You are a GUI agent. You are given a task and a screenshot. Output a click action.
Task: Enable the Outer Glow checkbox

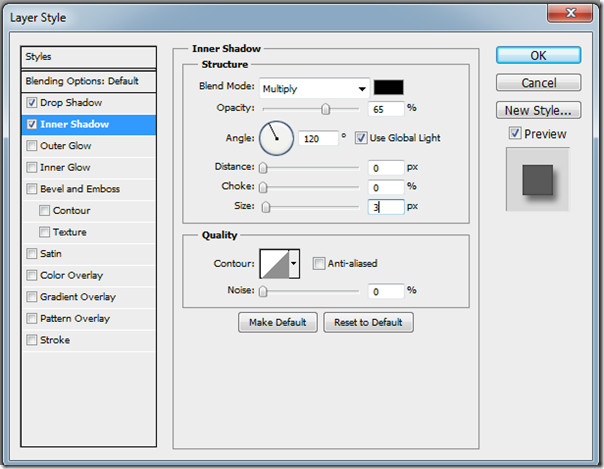(x=32, y=146)
